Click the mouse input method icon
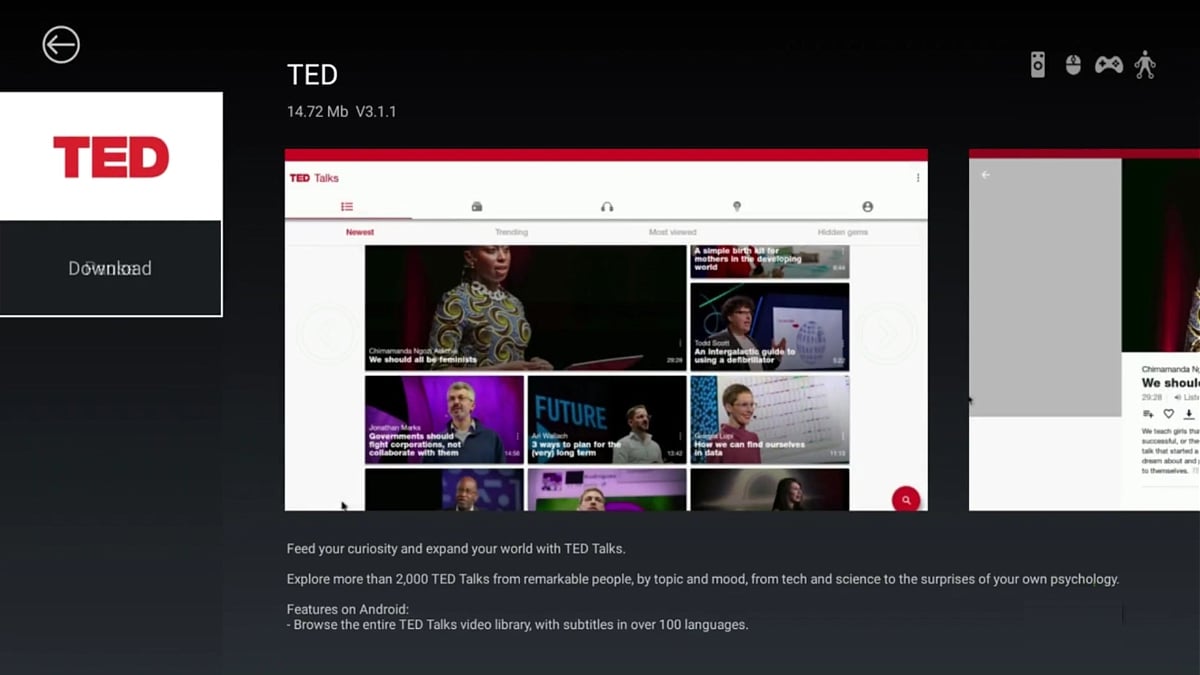 (1072, 64)
